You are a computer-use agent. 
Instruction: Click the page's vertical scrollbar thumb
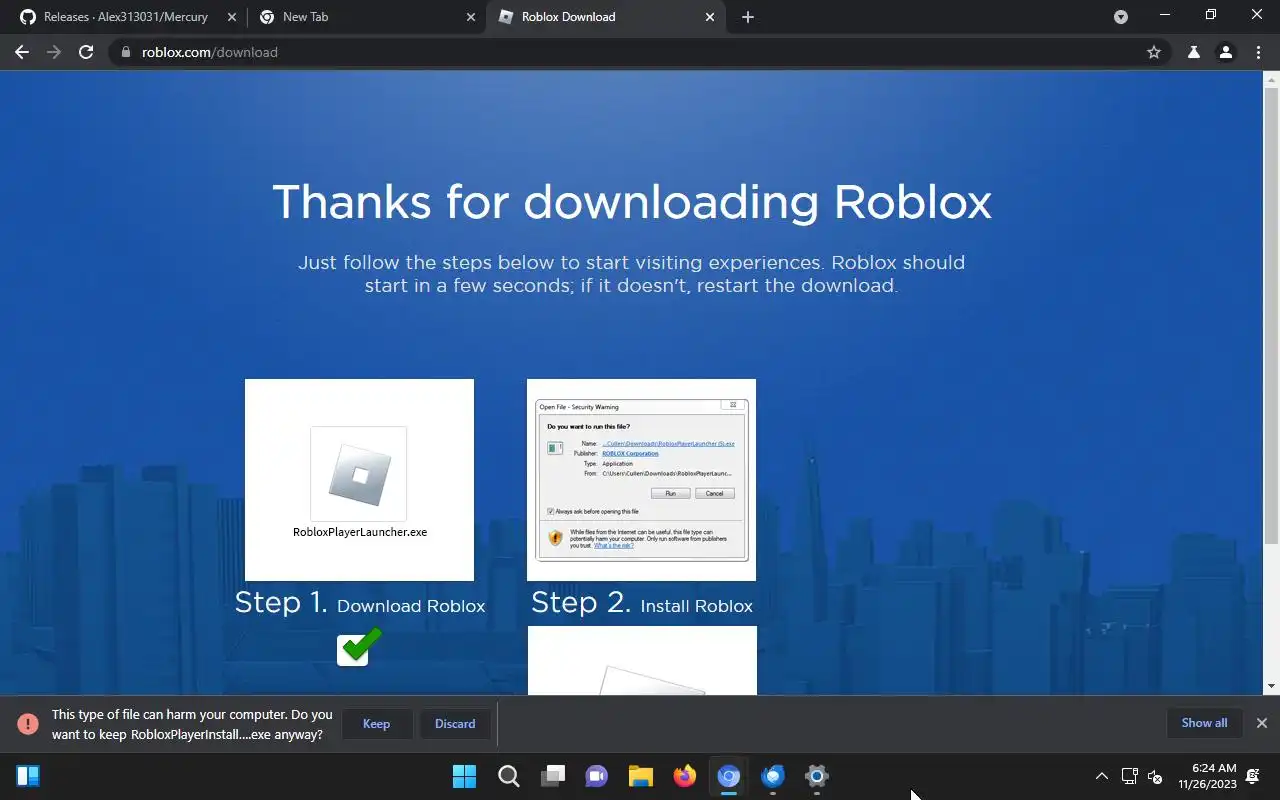pyautogui.click(x=1271, y=314)
